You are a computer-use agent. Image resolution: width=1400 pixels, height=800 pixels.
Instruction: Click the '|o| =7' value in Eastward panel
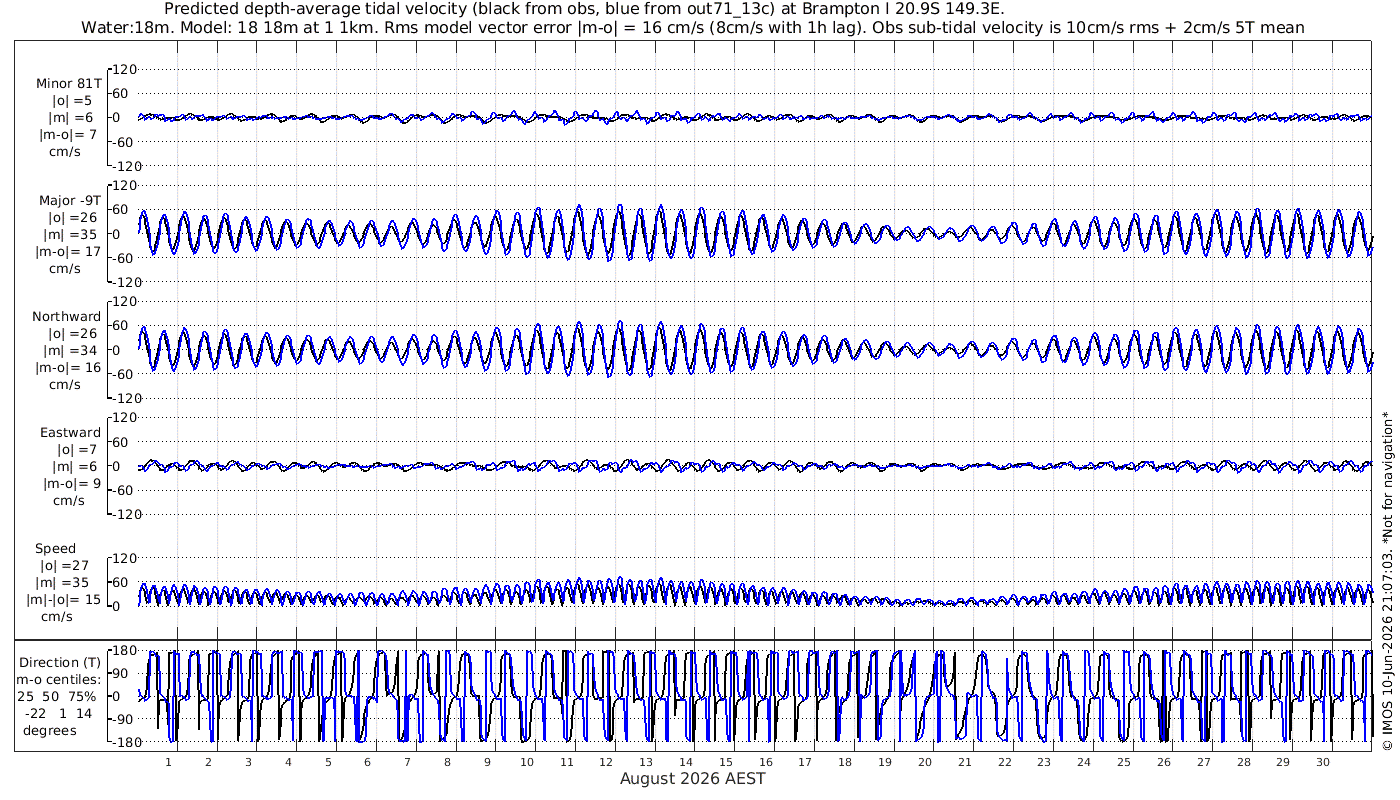click(71, 450)
